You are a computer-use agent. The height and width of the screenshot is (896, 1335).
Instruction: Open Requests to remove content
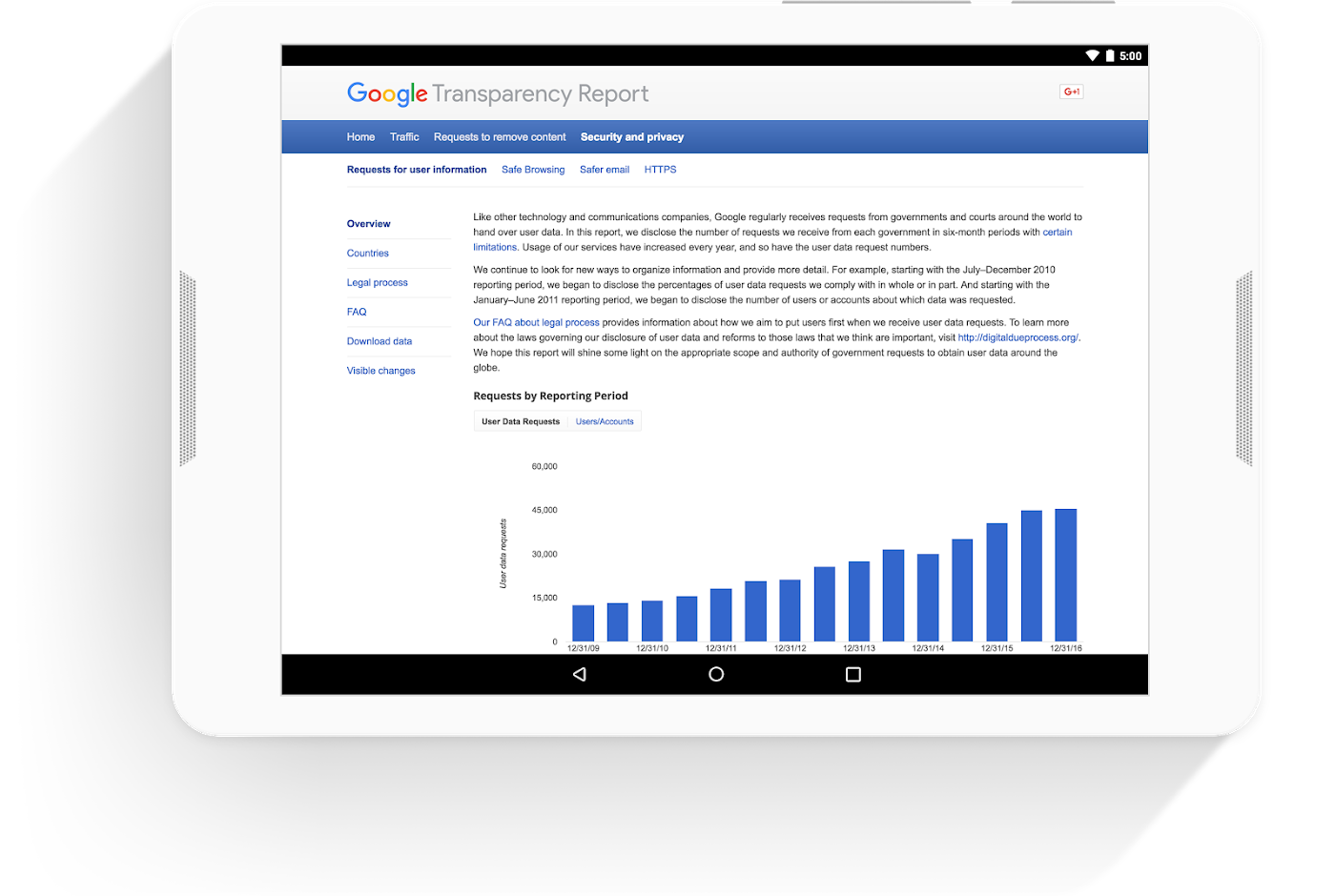(500, 137)
